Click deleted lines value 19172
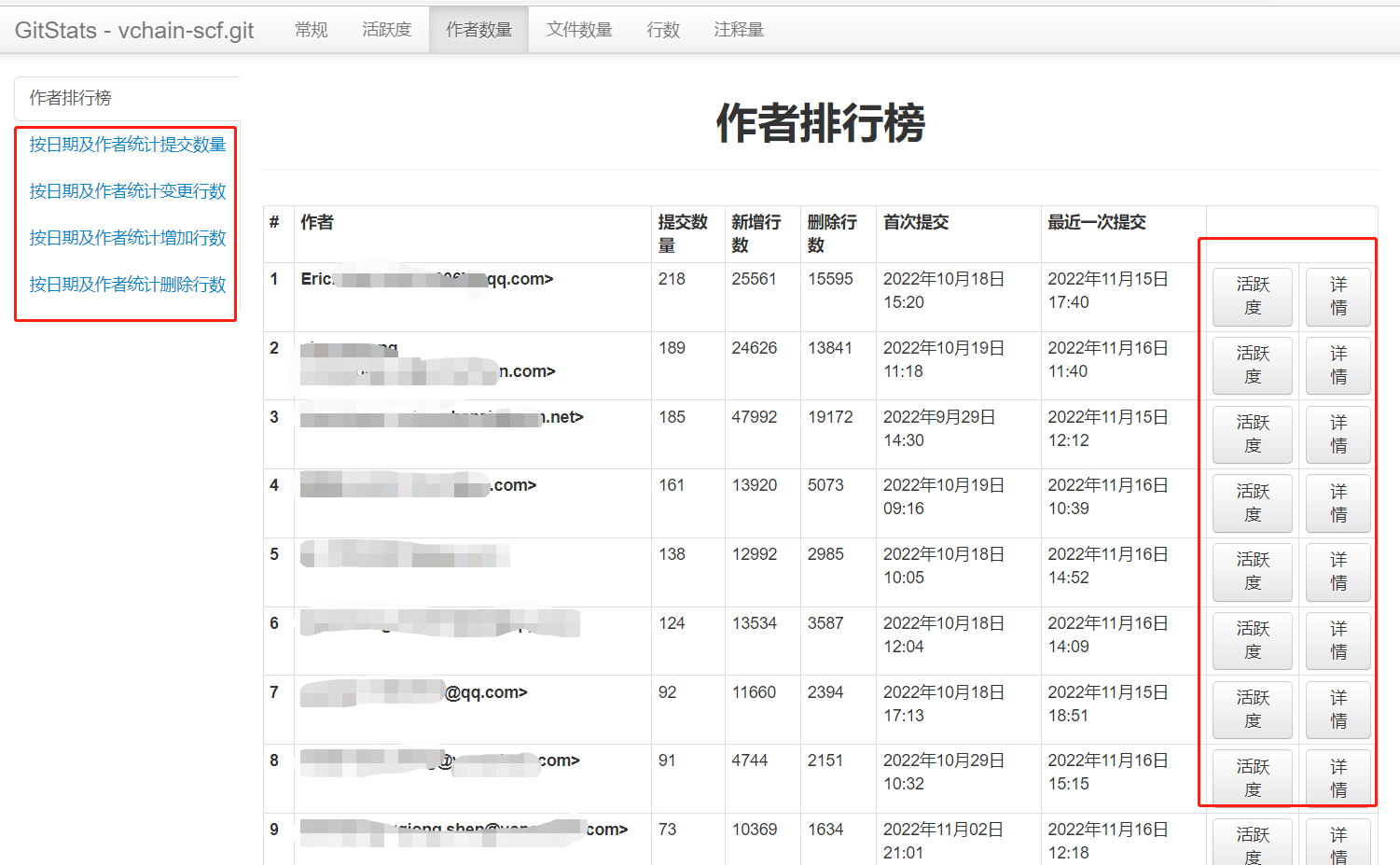Screen dimensions: 1400x865 coord(830,417)
